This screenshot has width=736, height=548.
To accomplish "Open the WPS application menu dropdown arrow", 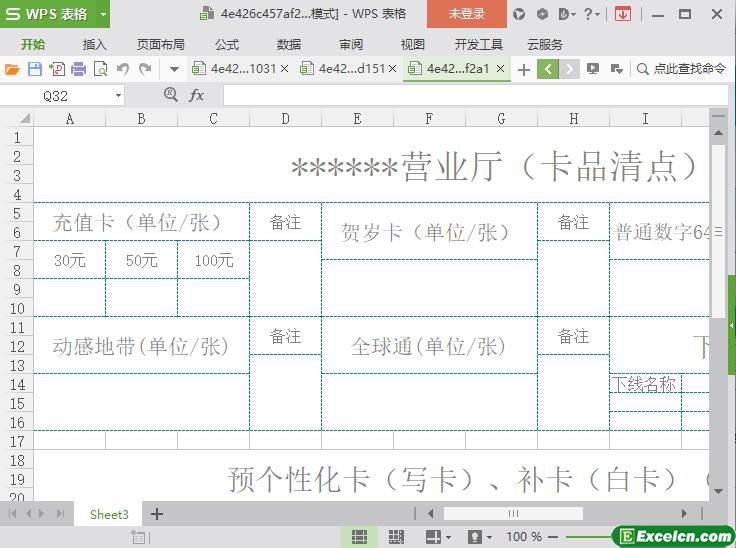I will pyautogui.click(x=103, y=14).
